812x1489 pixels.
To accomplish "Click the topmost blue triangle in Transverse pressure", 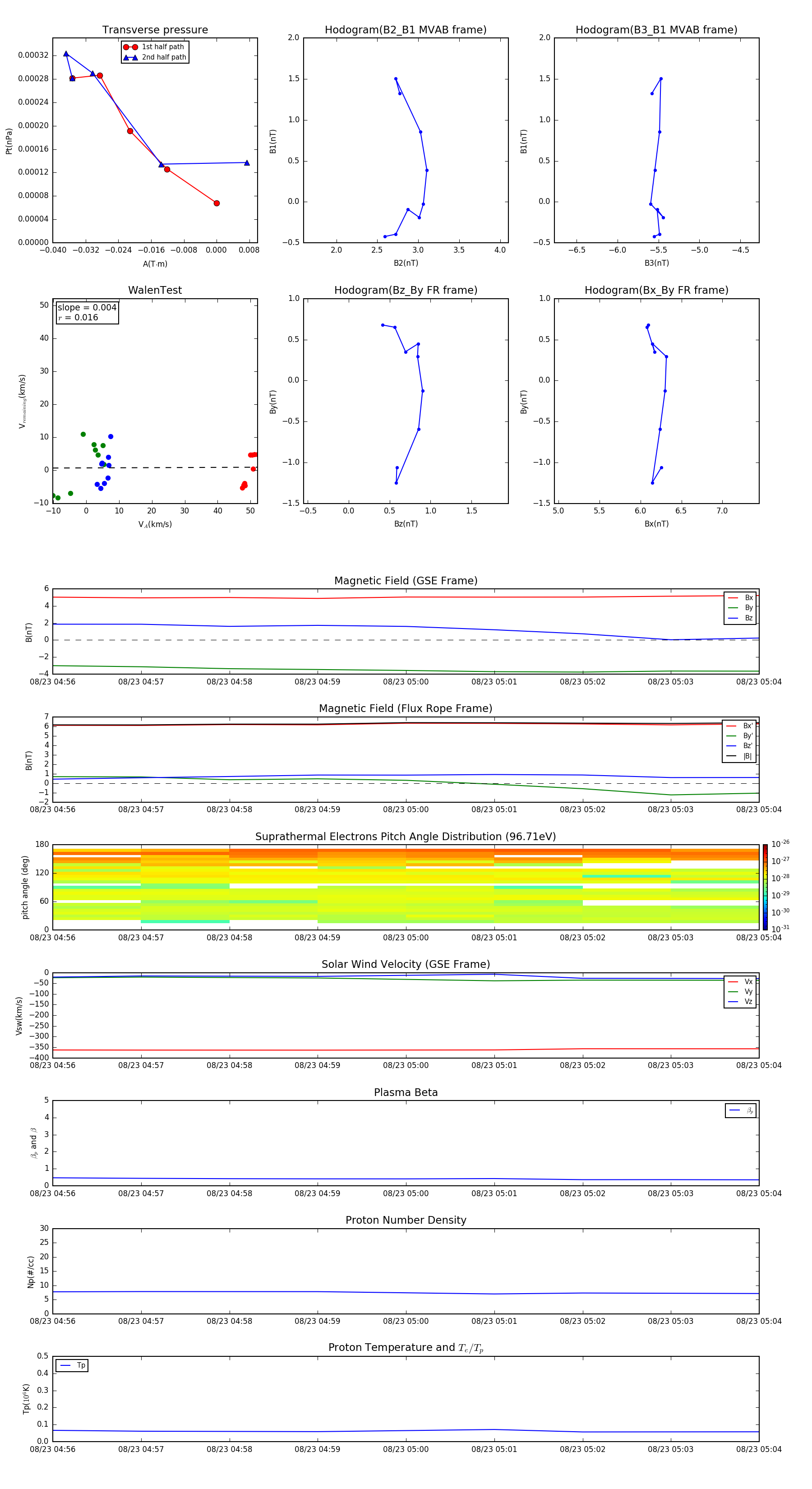I will 66,54.
